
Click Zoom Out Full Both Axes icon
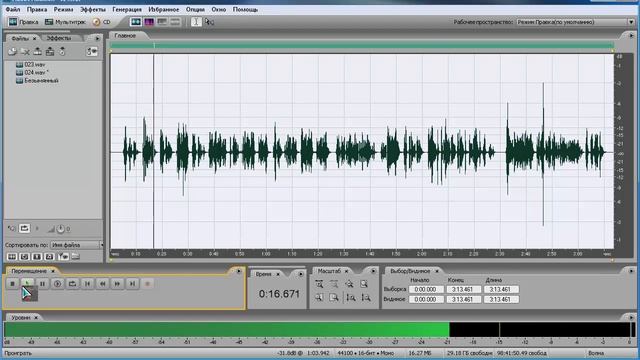[x=349, y=284]
